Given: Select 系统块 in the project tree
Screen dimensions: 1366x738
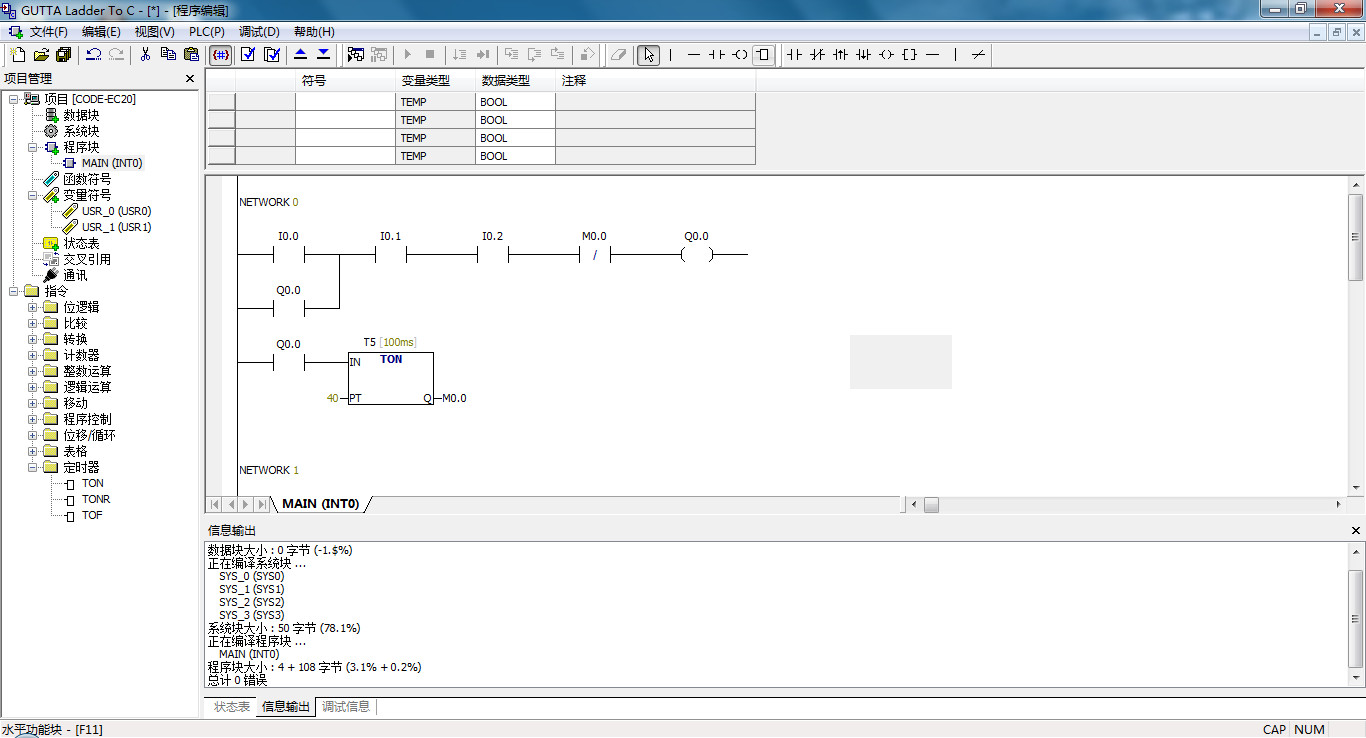Looking at the screenshot, I should point(81,131).
